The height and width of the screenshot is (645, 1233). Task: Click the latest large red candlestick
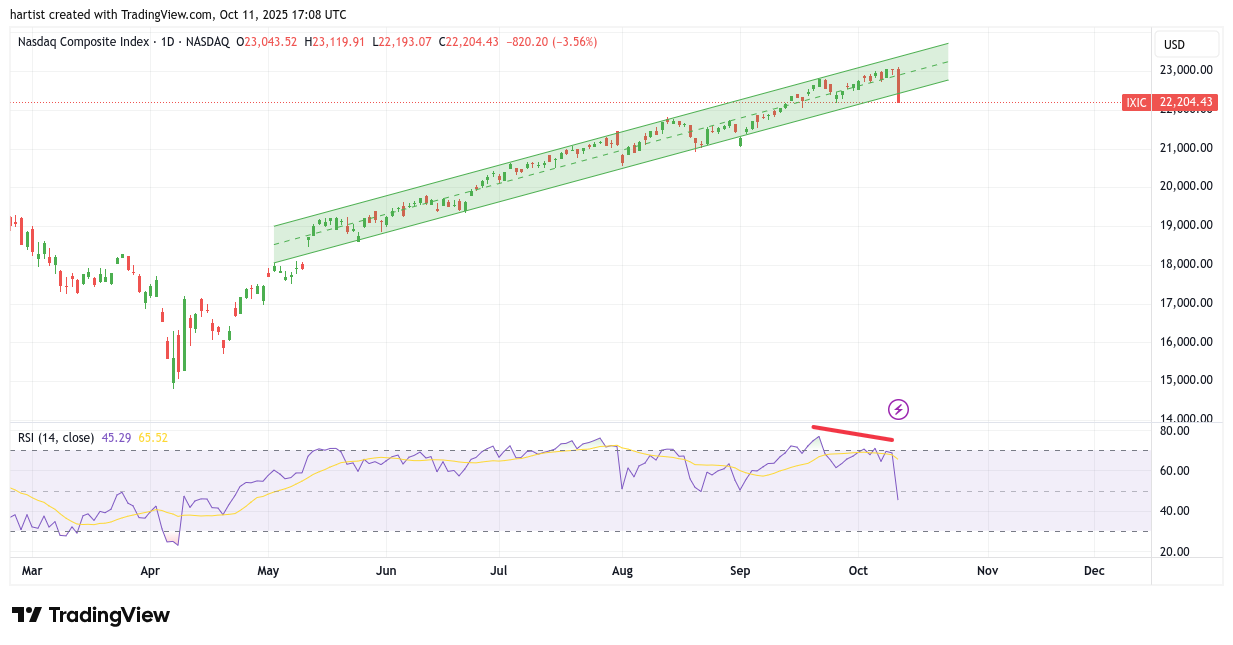[899, 86]
